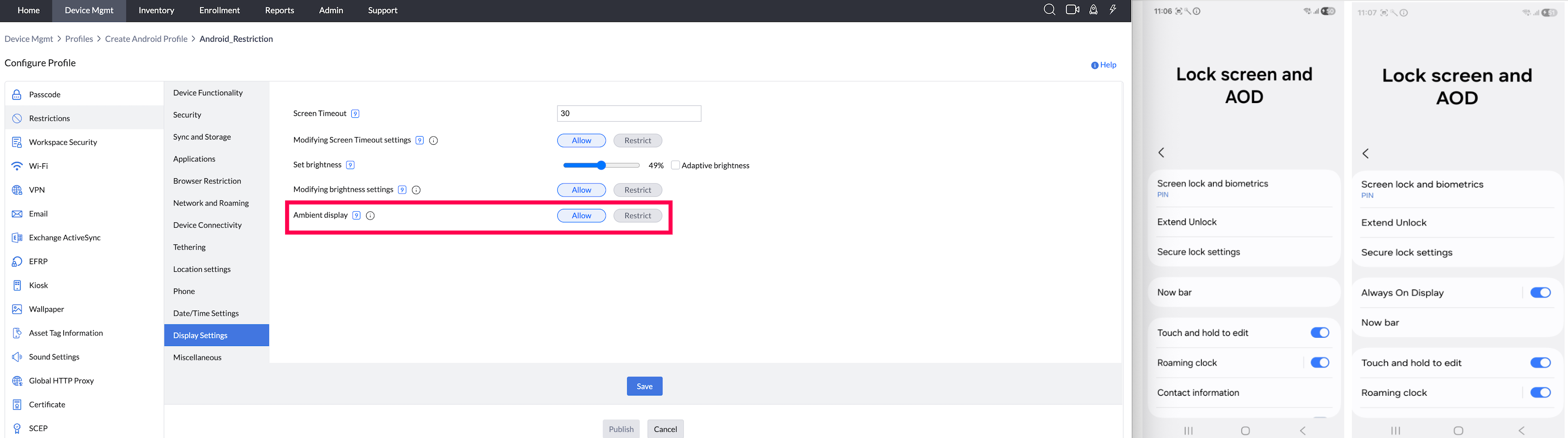Image resolution: width=1568 pixels, height=438 pixels.
Task: Click the Certificate icon in the sidebar
Action: coord(17,404)
